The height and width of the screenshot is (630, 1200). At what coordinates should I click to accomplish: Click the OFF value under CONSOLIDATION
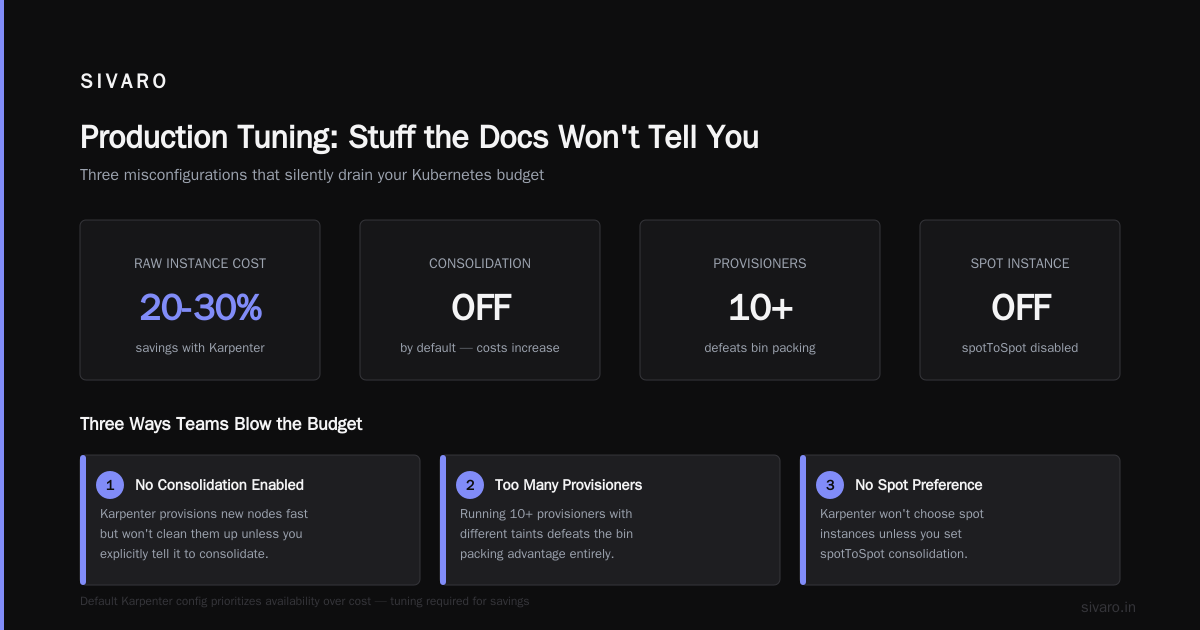coord(480,308)
